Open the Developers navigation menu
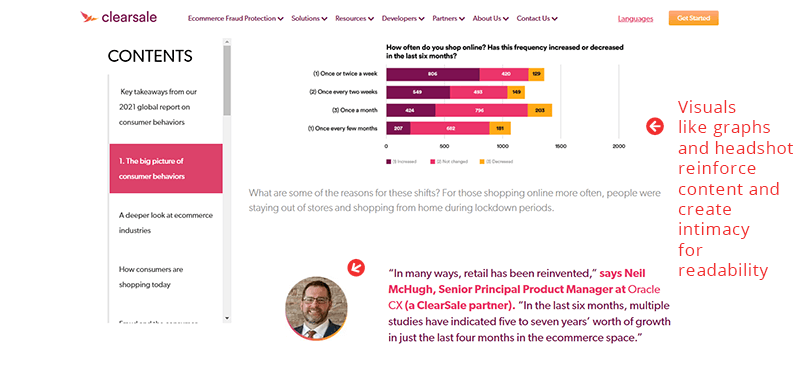The width and height of the screenshot is (800, 373). click(403, 18)
